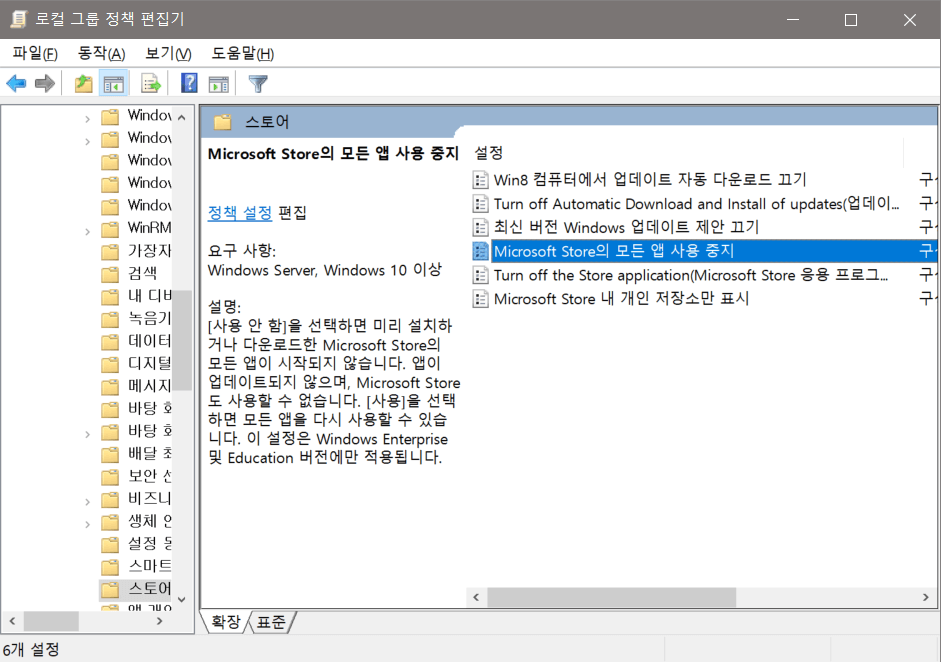The width and height of the screenshot is (941, 663).
Task: Click the WinRM folder icon in the tree
Action: pyautogui.click(x=110, y=227)
